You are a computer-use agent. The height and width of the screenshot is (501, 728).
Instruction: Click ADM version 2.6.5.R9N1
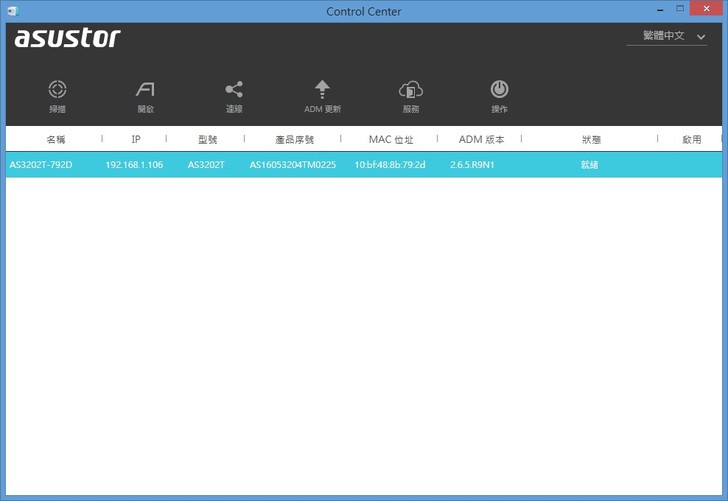(x=472, y=164)
